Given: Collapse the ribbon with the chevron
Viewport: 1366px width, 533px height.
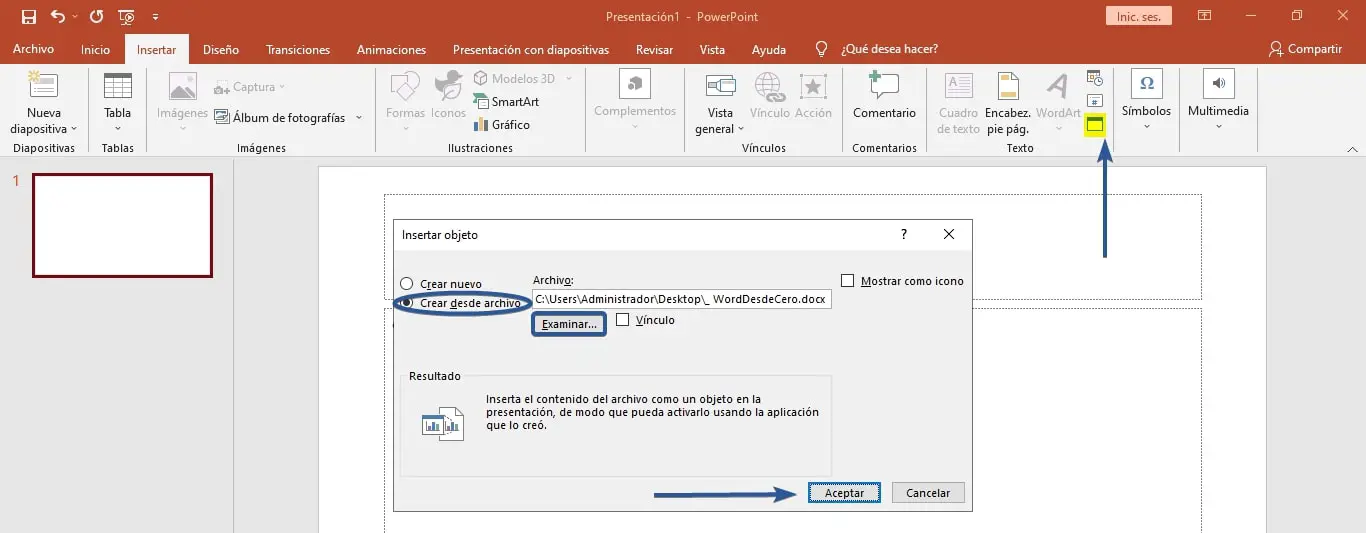Looking at the screenshot, I should (1352, 149).
